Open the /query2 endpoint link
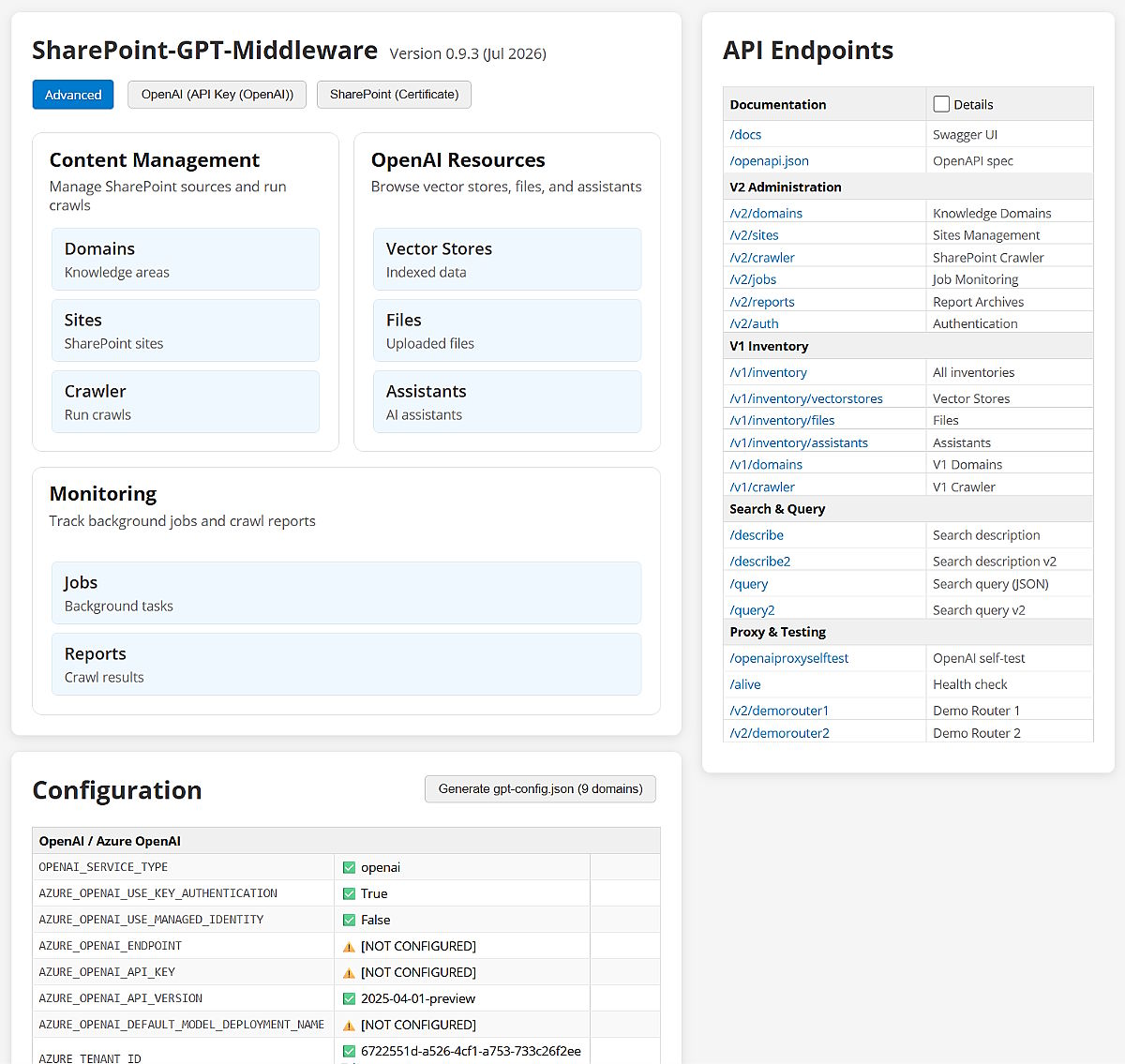1125x1064 pixels. [x=752, y=610]
